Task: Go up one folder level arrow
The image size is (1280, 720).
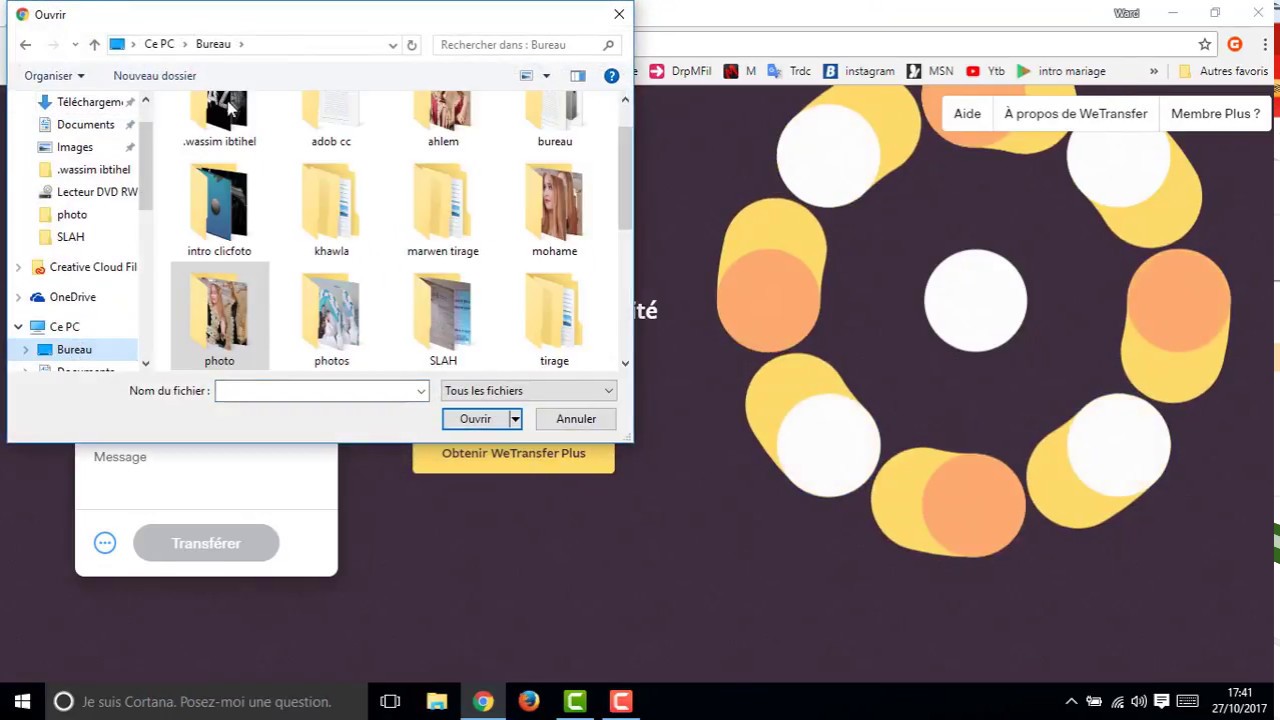Action: [94, 44]
